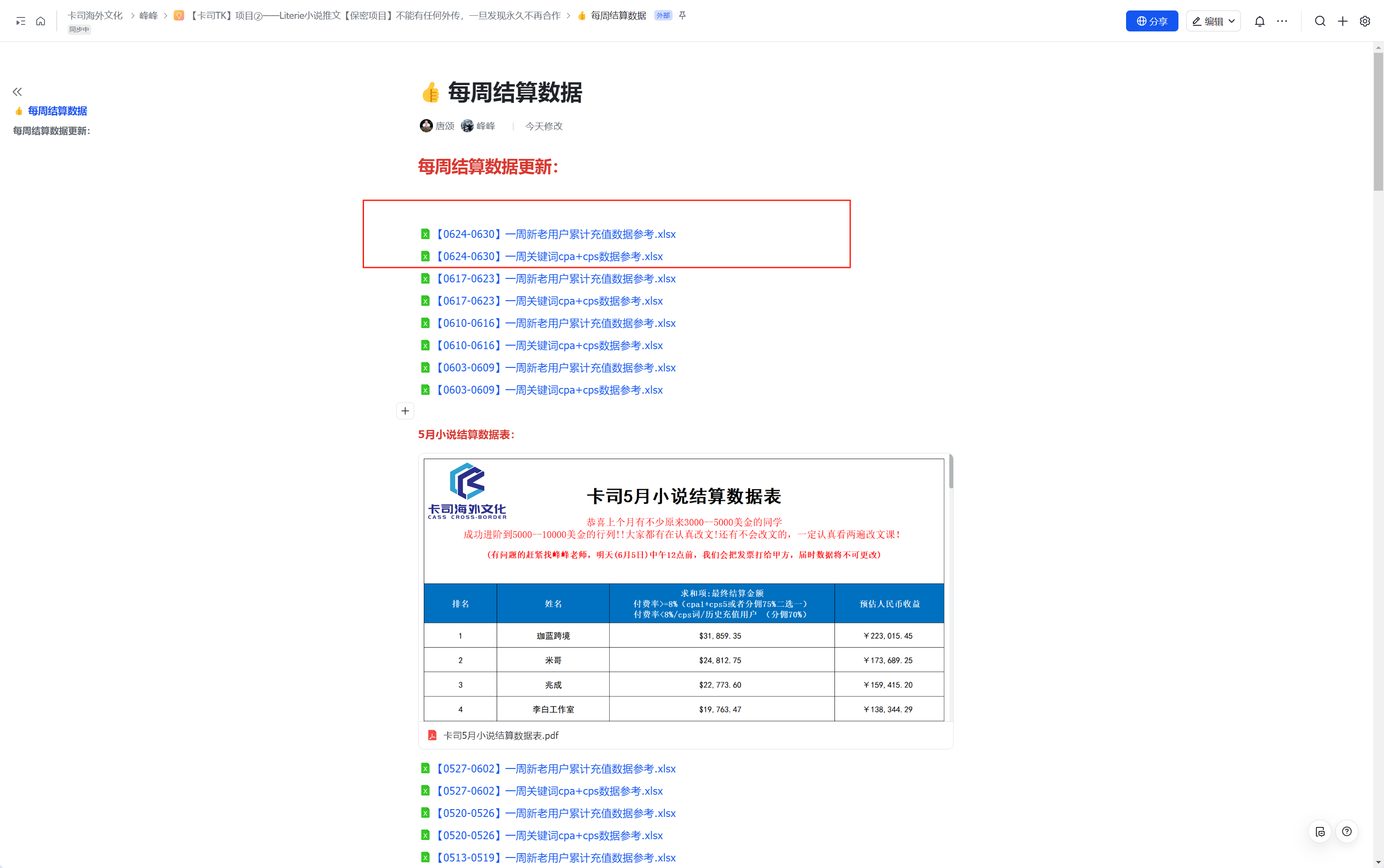Click author 唐颂 avatar
The width and height of the screenshot is (1384, 868).
426,126
